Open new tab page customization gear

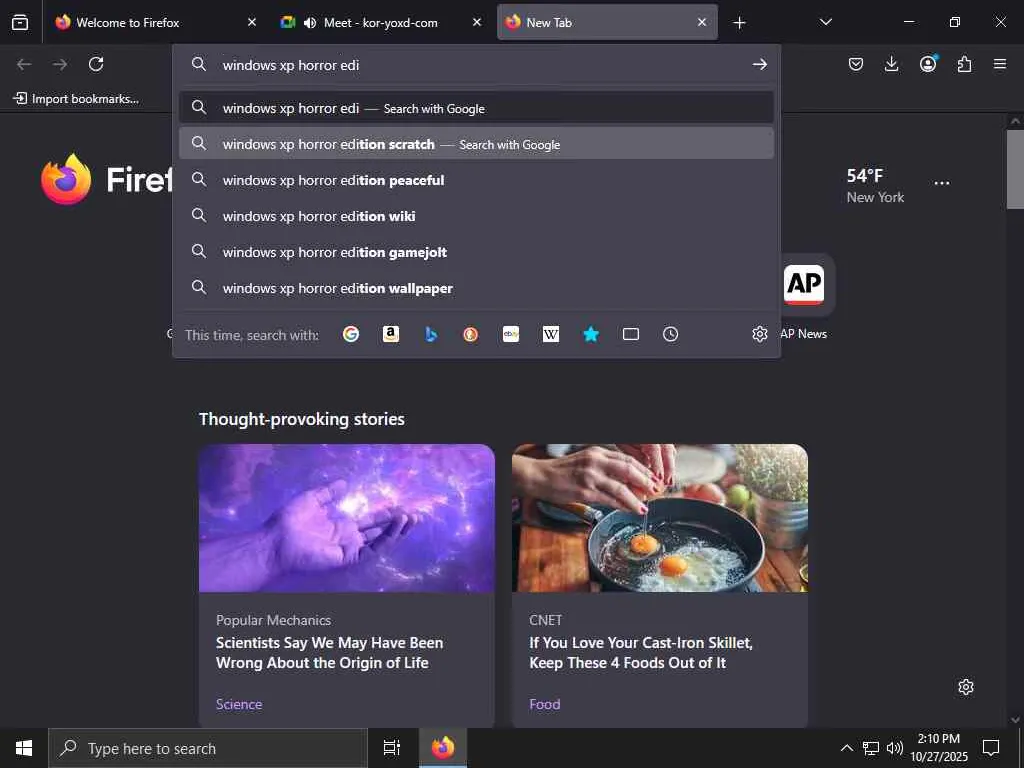click(x=966, y=687)
